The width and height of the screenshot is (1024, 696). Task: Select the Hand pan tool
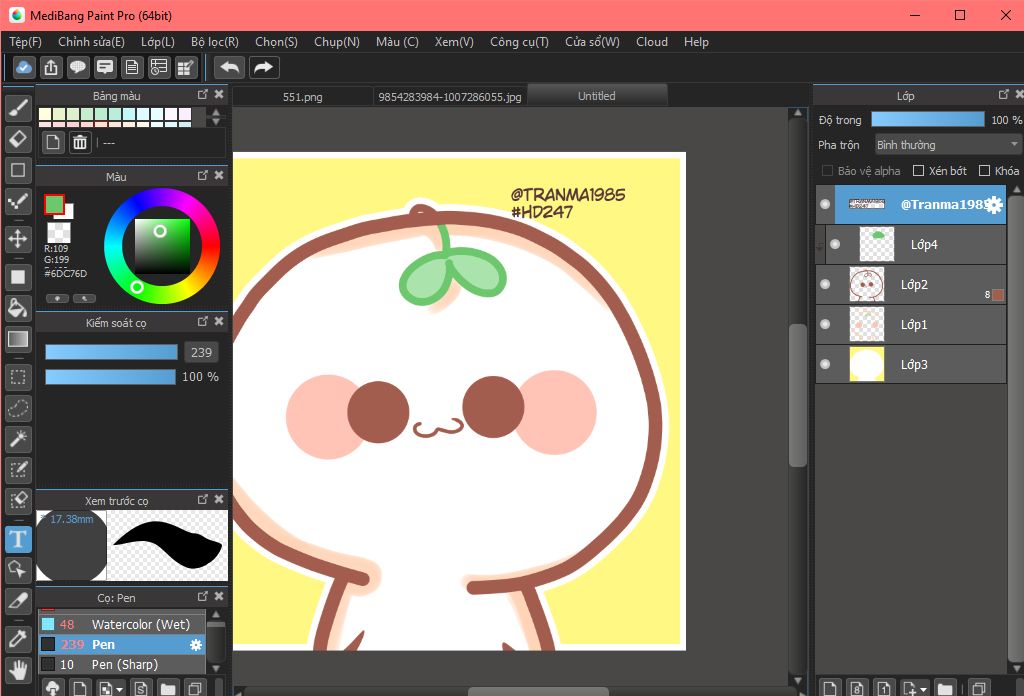17,669
